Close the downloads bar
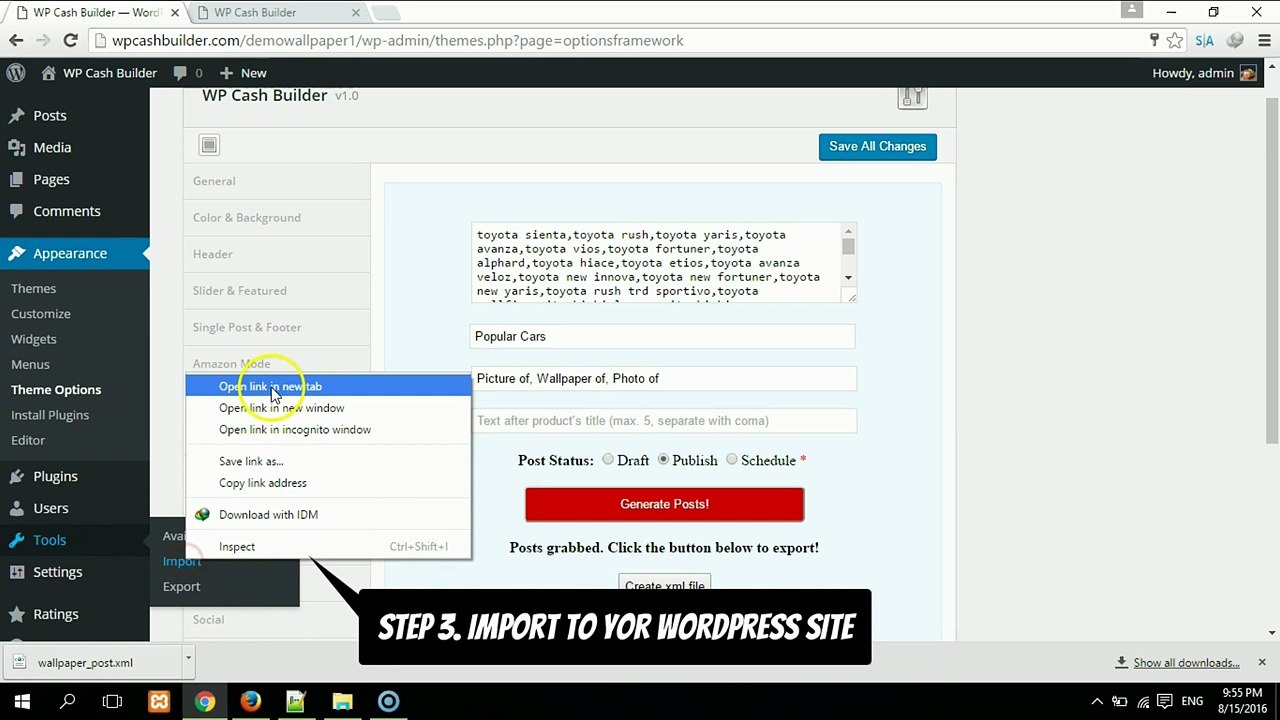Viewport: 1280px width, 720px height. tap(1262, 662)
